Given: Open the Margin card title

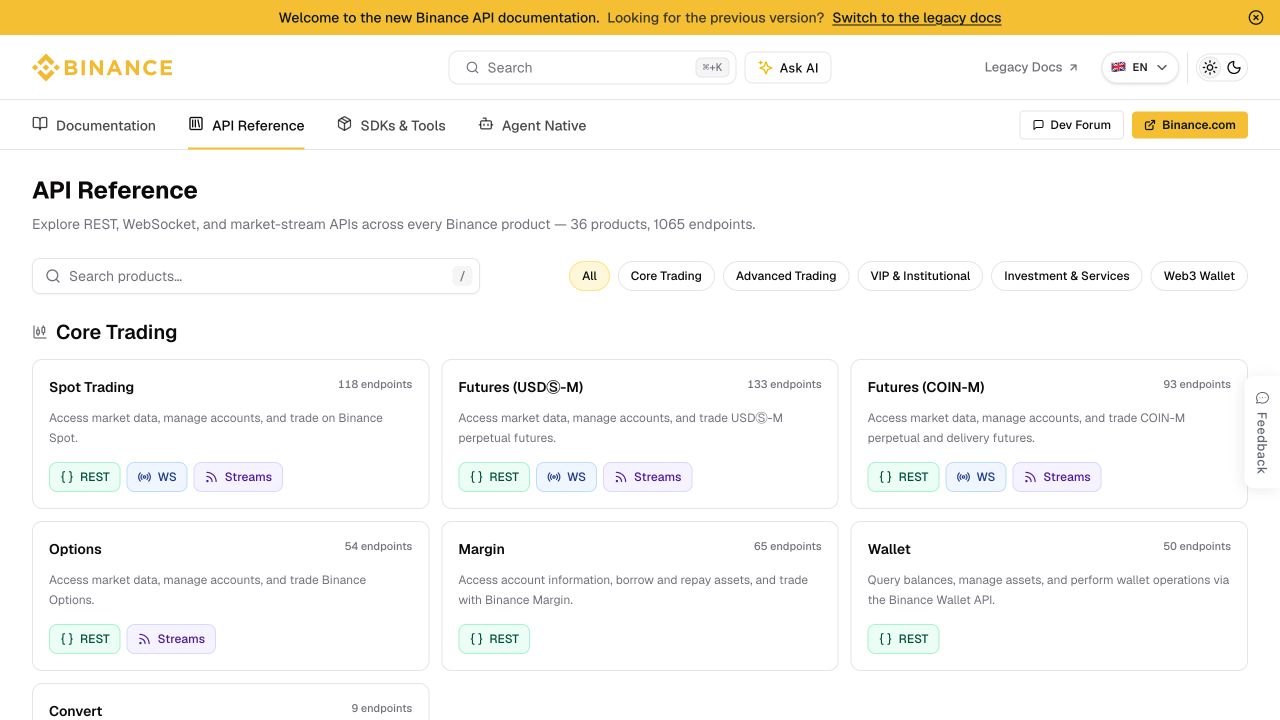Looking at the screenshot, I should pos(481,549).
